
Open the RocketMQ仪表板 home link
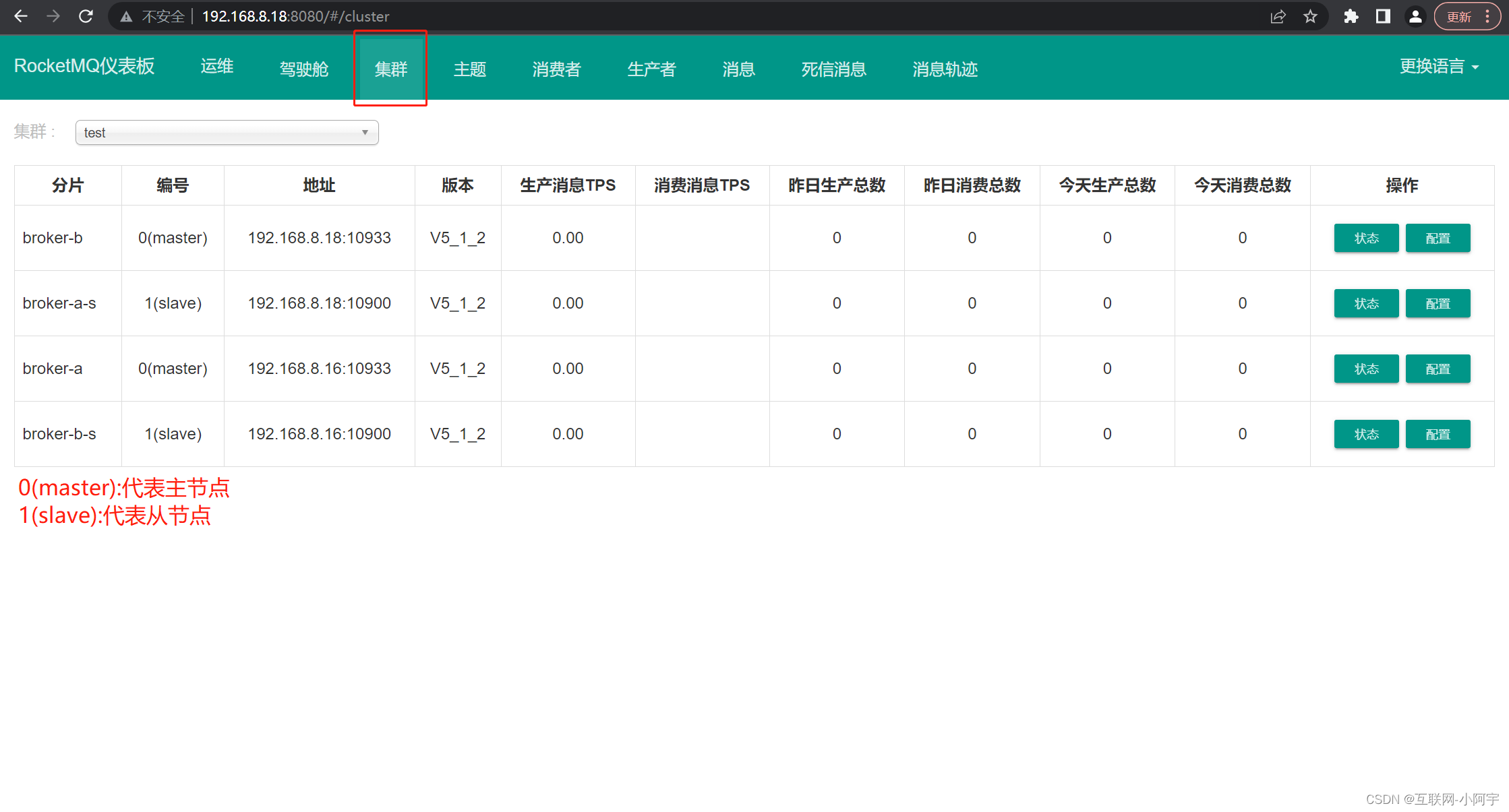84,66
